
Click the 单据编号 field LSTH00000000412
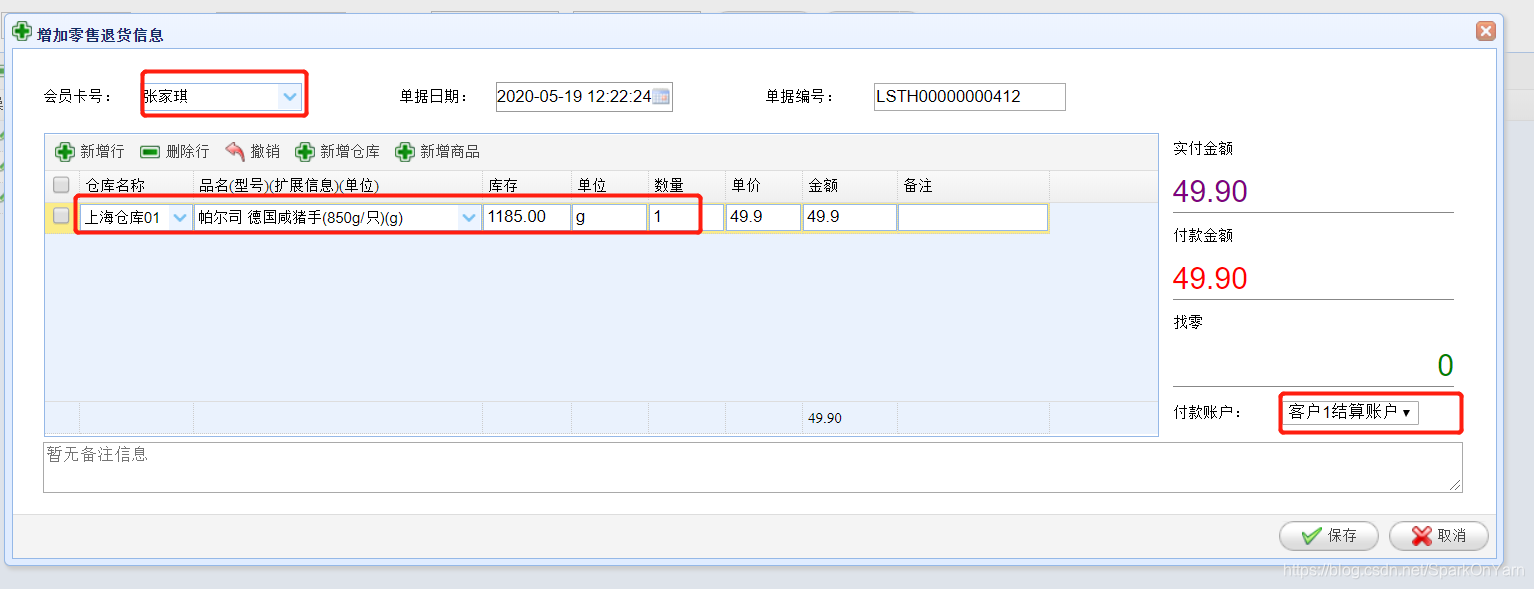click(969, 97)
